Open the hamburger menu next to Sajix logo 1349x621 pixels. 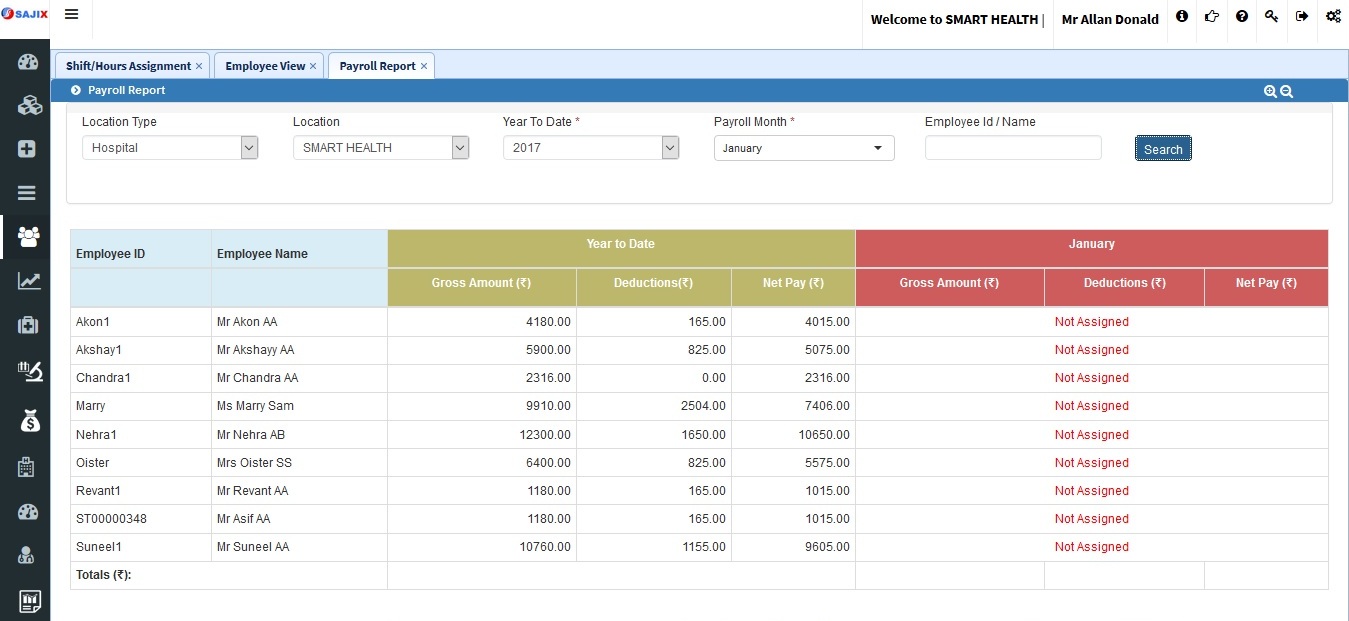click(x=71, y=15)
